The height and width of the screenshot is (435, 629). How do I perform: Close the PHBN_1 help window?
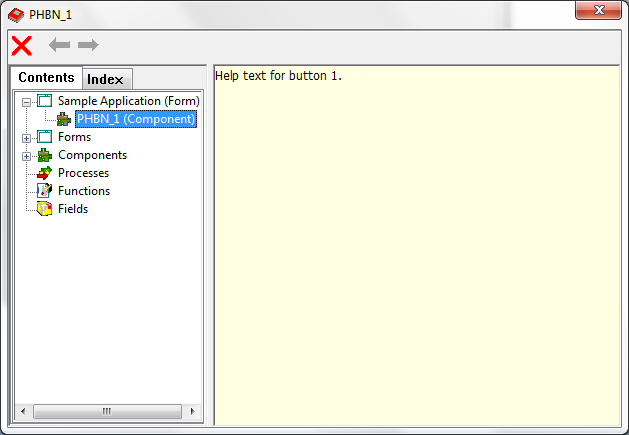click(599, 10)
